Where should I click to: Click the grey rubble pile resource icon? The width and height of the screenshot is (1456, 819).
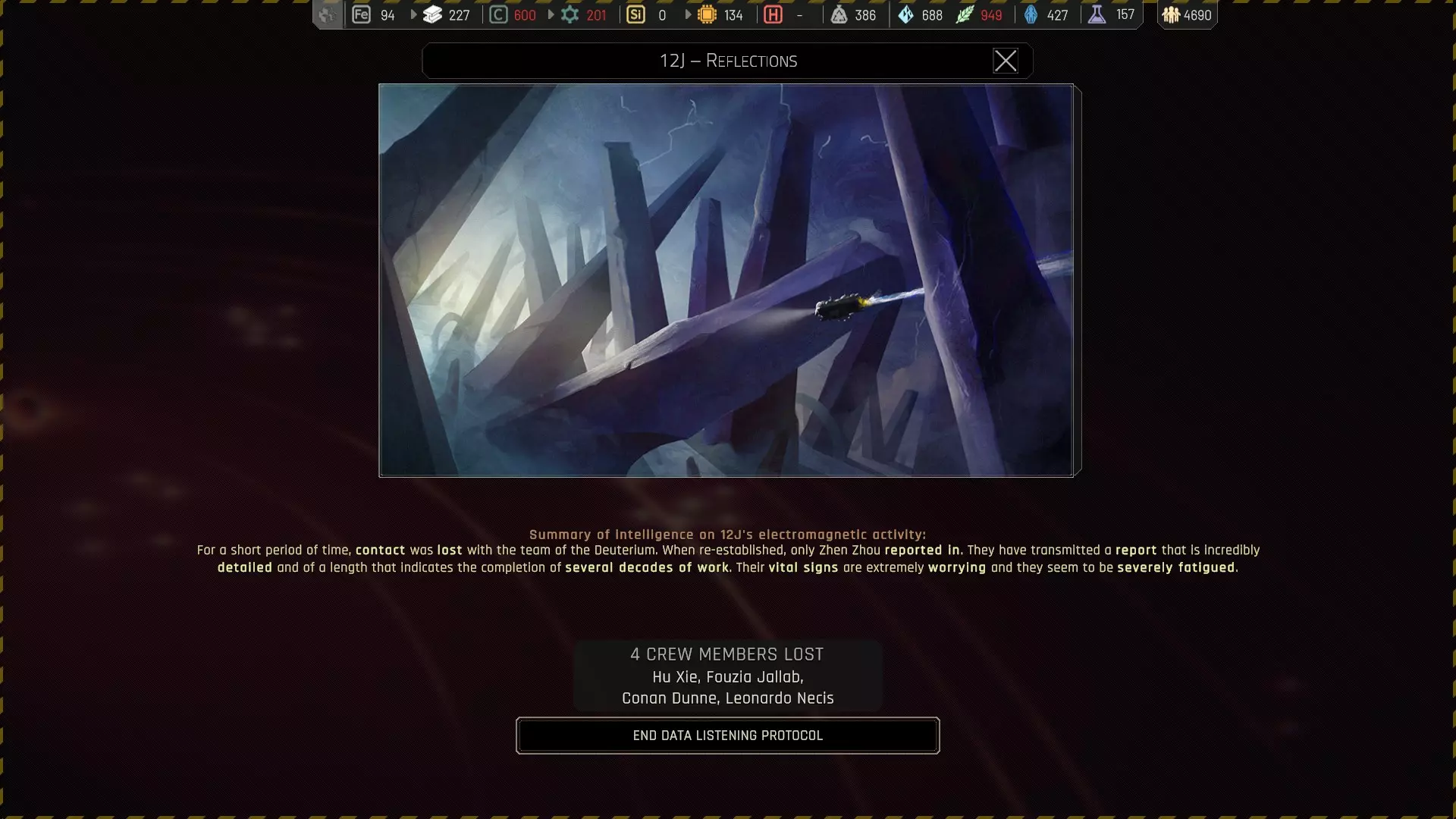click(839, 14)
